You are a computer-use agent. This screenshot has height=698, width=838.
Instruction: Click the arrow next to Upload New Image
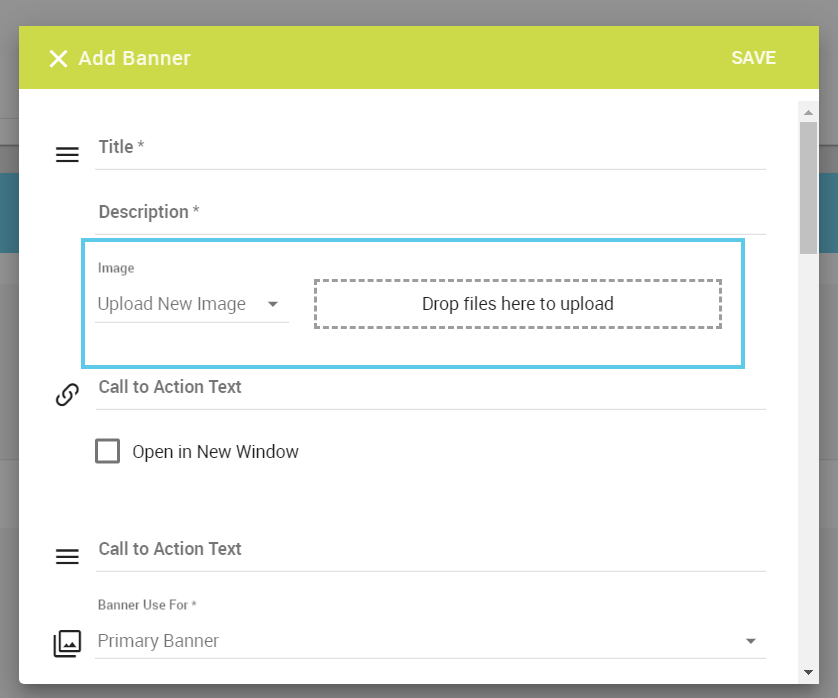[273, 304]
